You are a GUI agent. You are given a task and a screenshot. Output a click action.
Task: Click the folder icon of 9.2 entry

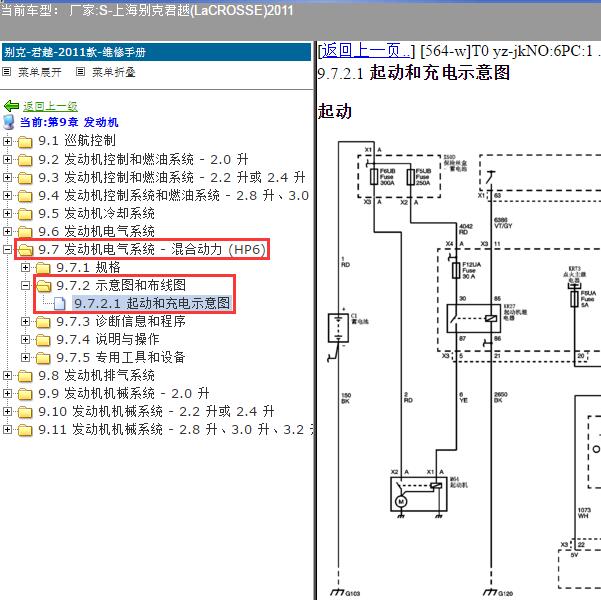[x=25, y=159]
